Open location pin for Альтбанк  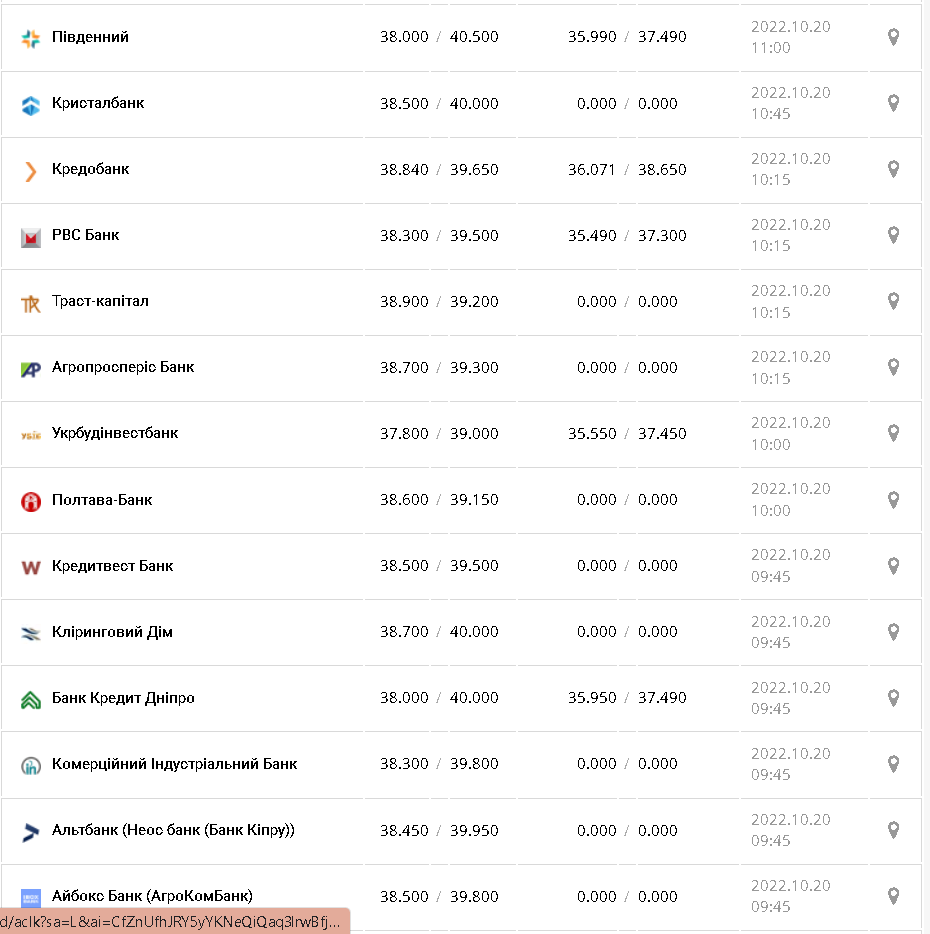click(x=893, y=830)
